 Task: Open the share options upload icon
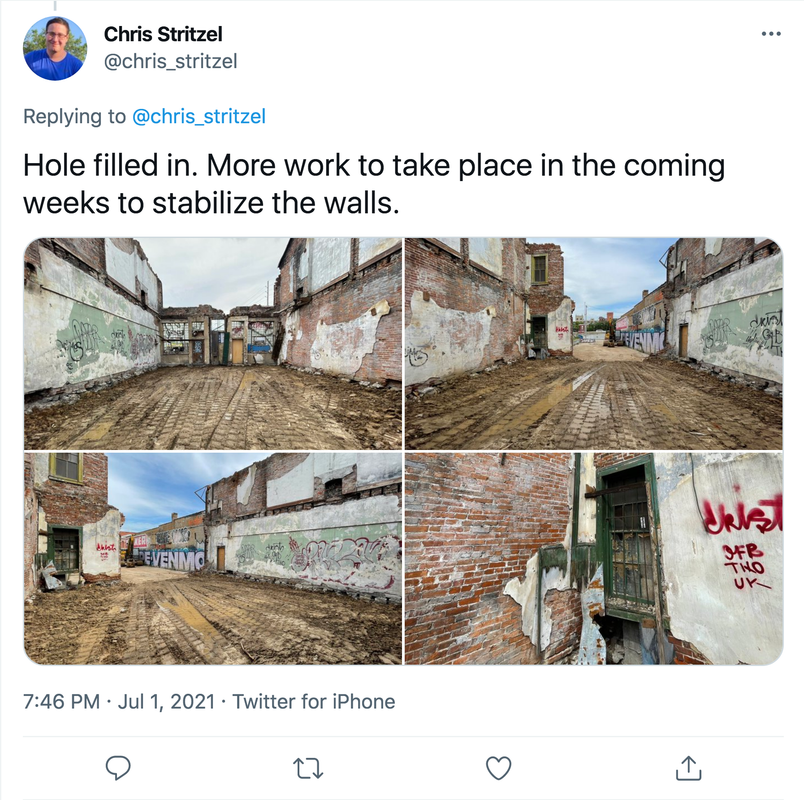tap(688, 768)
